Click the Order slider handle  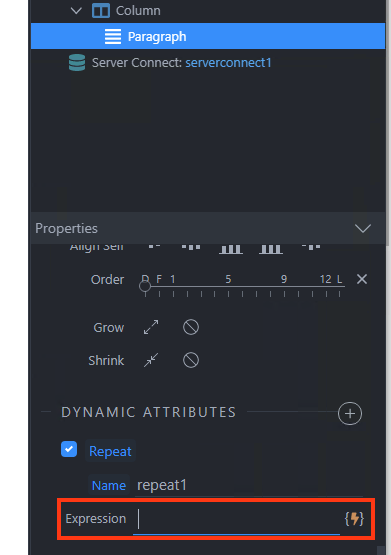(145, 286)
